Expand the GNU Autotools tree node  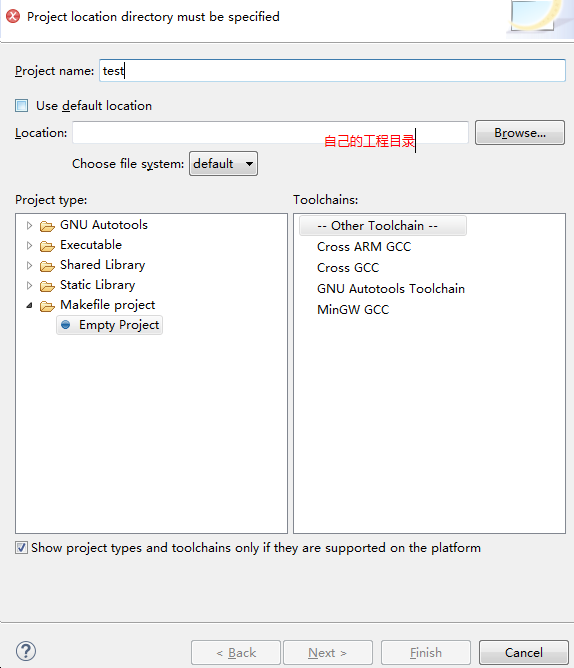(x=29, y=225)
